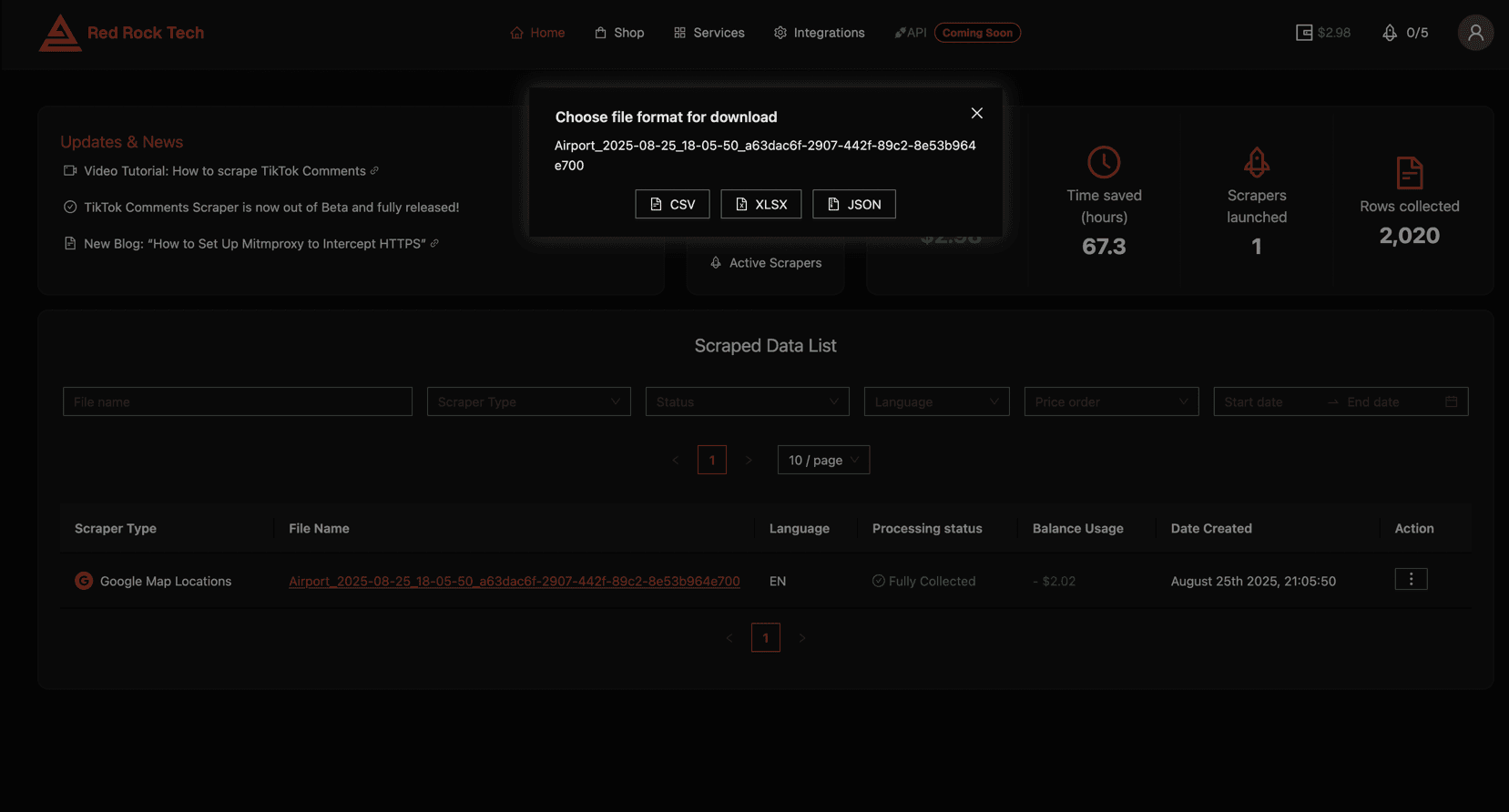Expand the Scraper Type dropdown
Image resolution: width=1509 pixels, height=812 pixels.
(528, 401)
